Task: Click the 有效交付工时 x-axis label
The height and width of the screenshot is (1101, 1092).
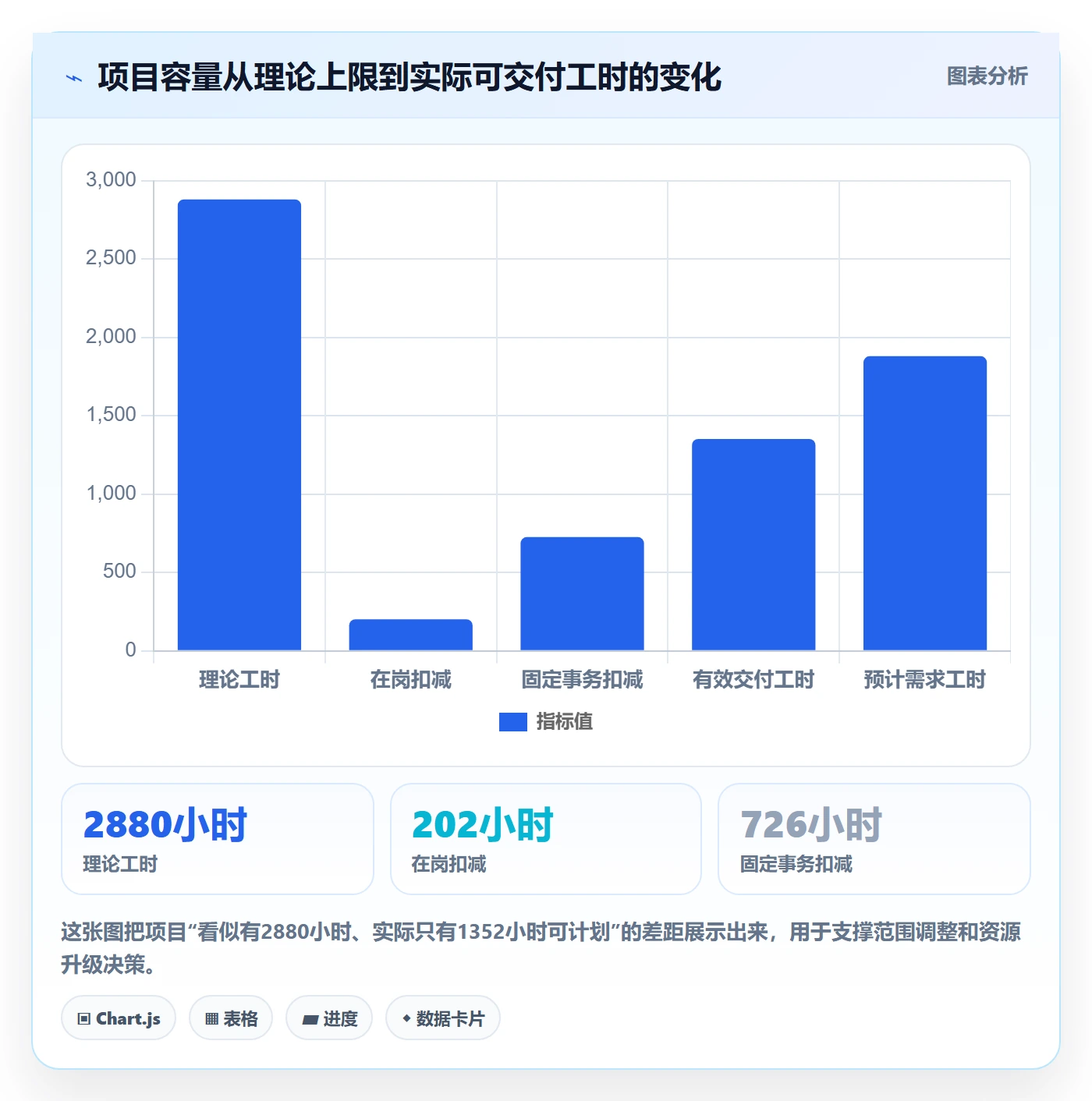Action: pyautogui.click(x=753, y=680)
